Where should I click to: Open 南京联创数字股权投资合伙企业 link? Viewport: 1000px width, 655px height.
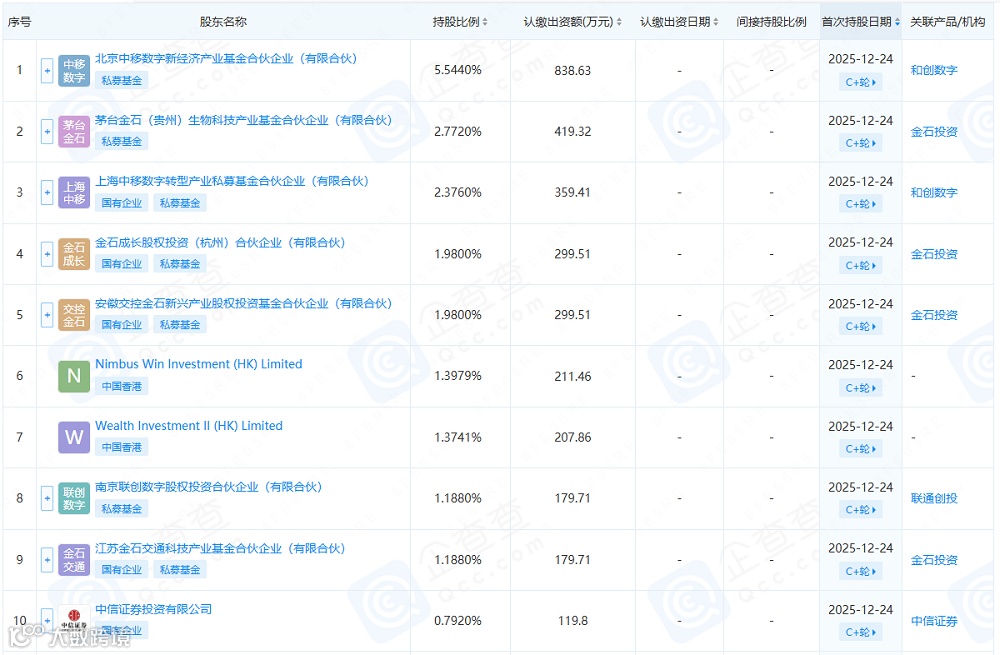[209, 487]
